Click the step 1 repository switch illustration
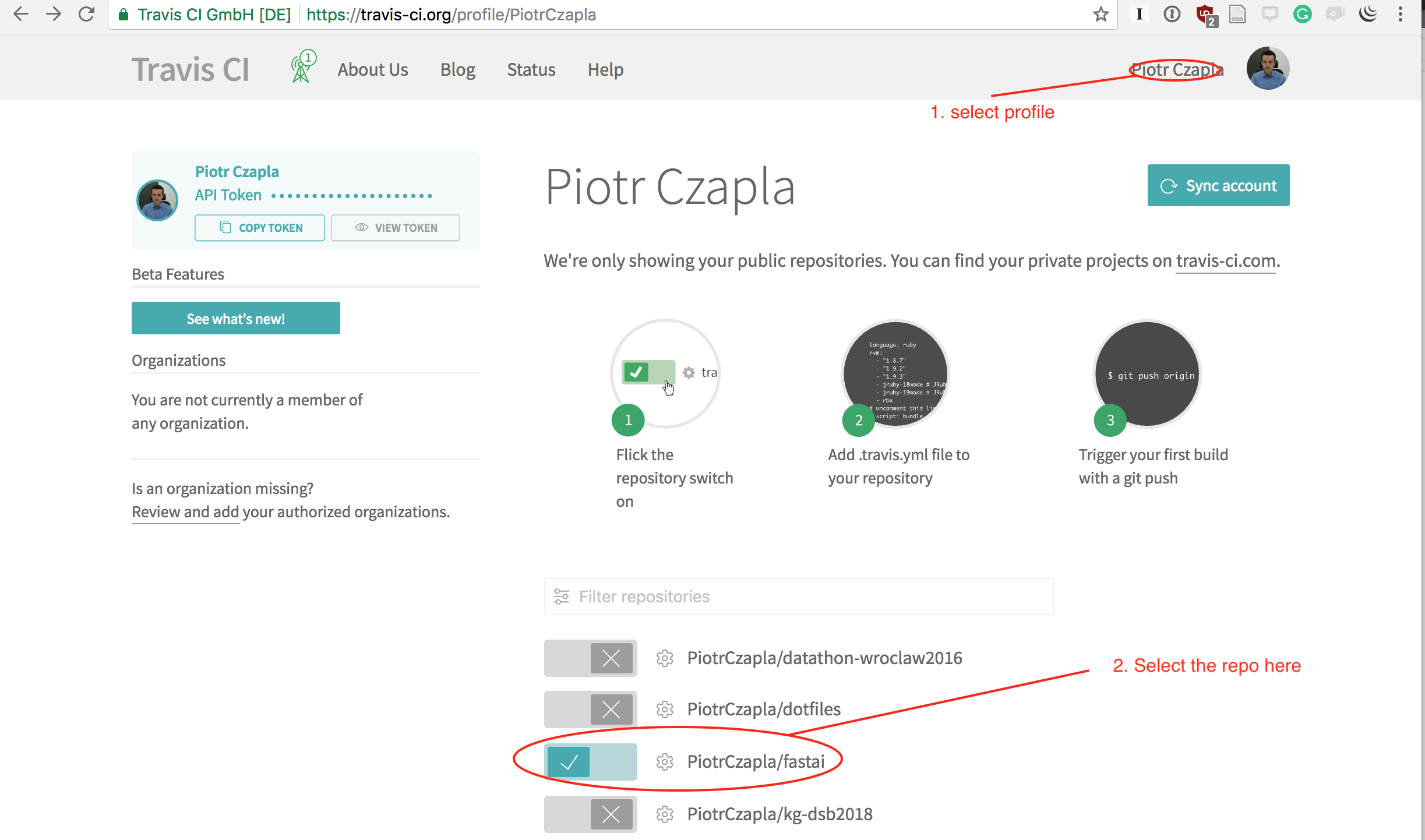This screenshot has height=840, width=1425. 665,373
